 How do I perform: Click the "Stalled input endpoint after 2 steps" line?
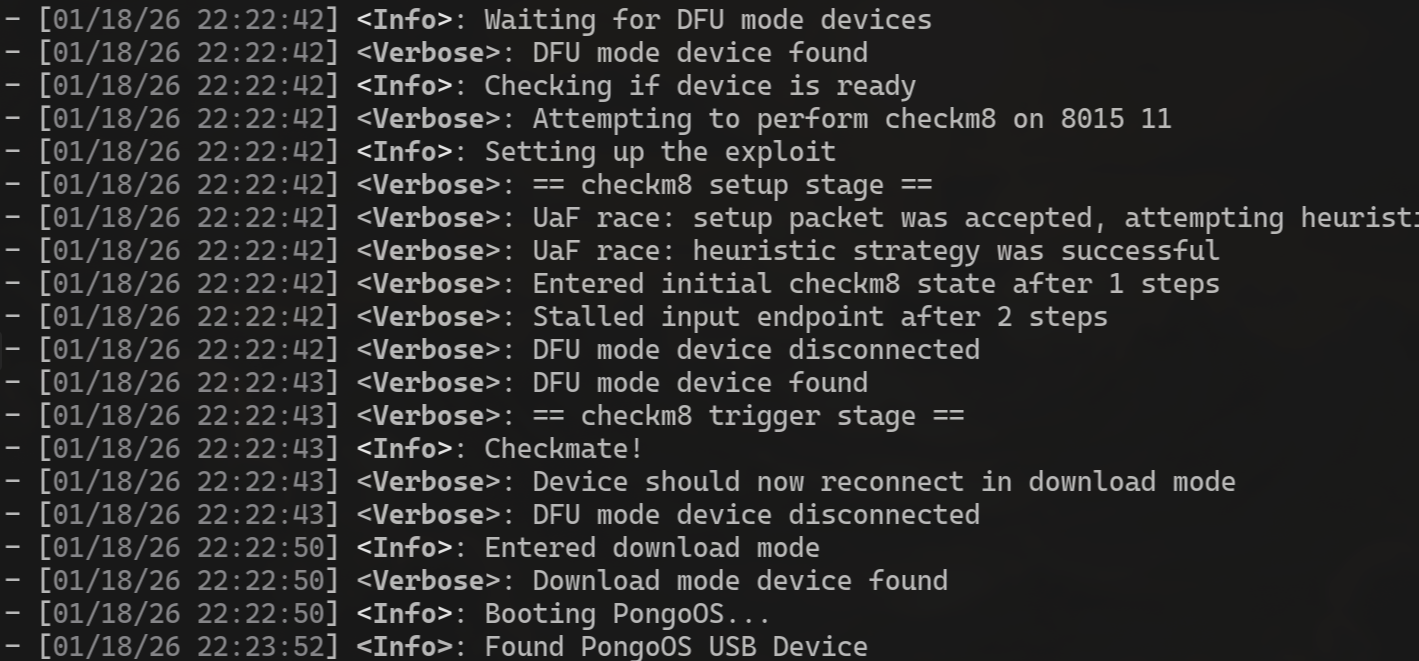819,317
